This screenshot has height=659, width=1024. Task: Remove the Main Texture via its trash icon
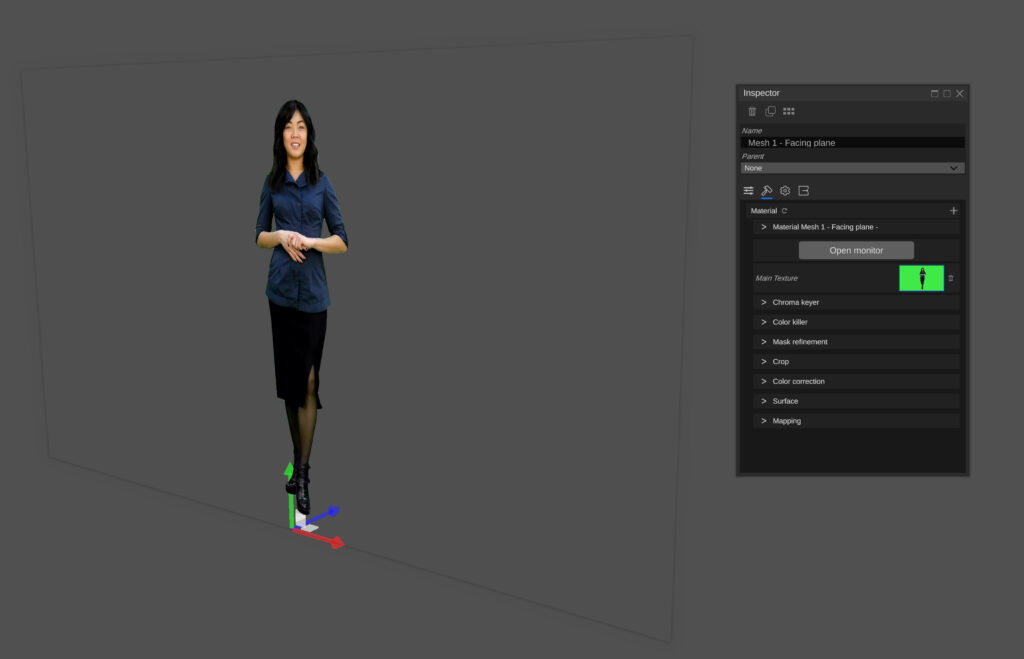pyautogui.click(x=951, y=278)
